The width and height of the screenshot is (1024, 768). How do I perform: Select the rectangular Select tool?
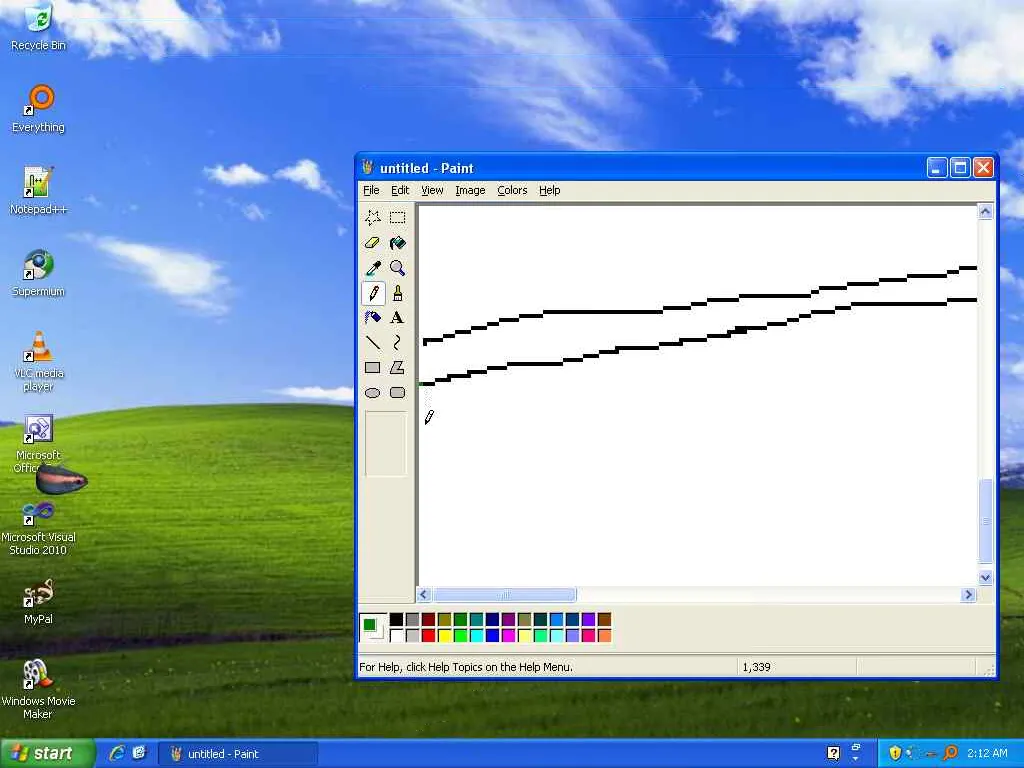click(x=397, y=217)
